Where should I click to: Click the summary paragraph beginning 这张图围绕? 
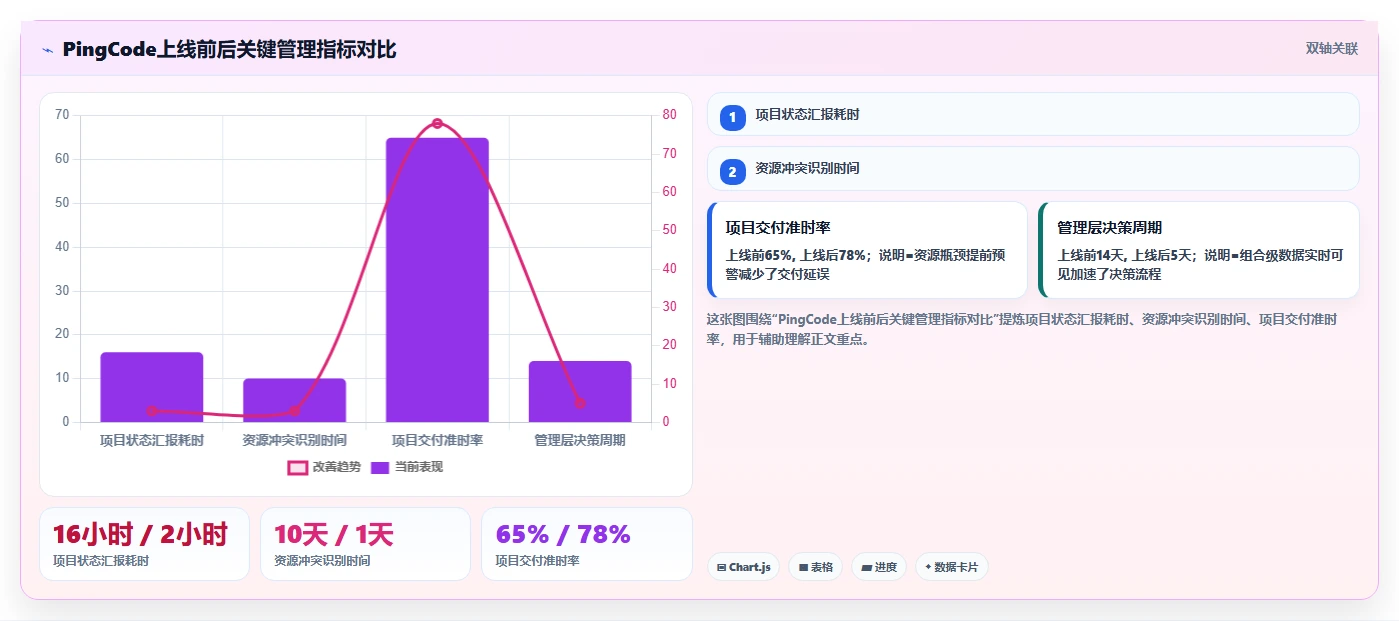1022,329
